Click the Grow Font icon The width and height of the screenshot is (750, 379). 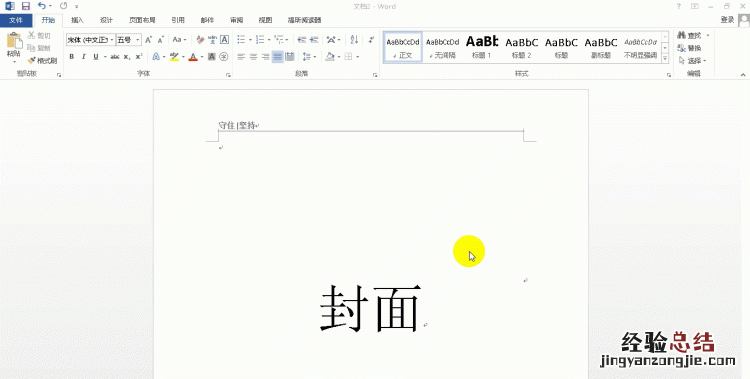point(148,40)
